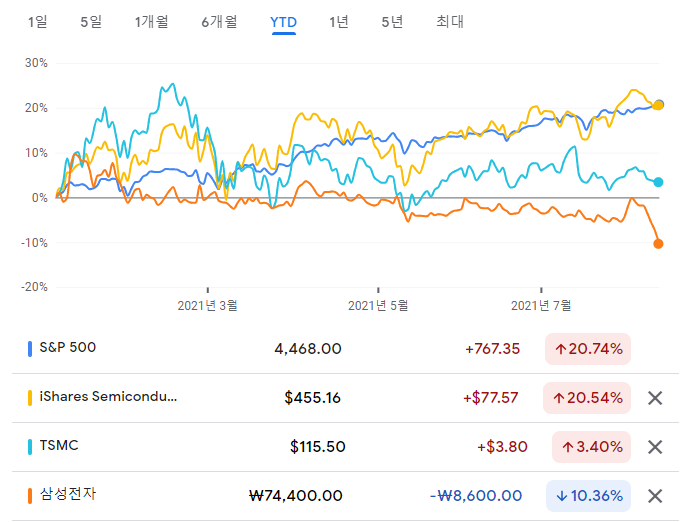The width and height of the screenshot is (690, 522).
Task: Click the 2021년 5월 axis label
Action: 378,305
